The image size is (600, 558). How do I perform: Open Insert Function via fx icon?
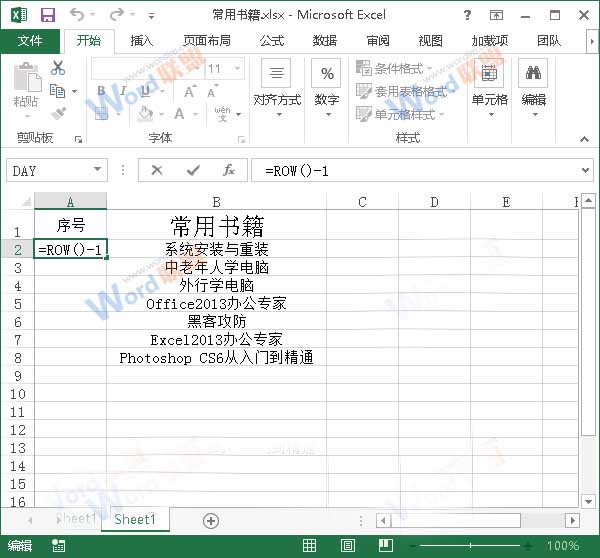click(x=229, y=171)
